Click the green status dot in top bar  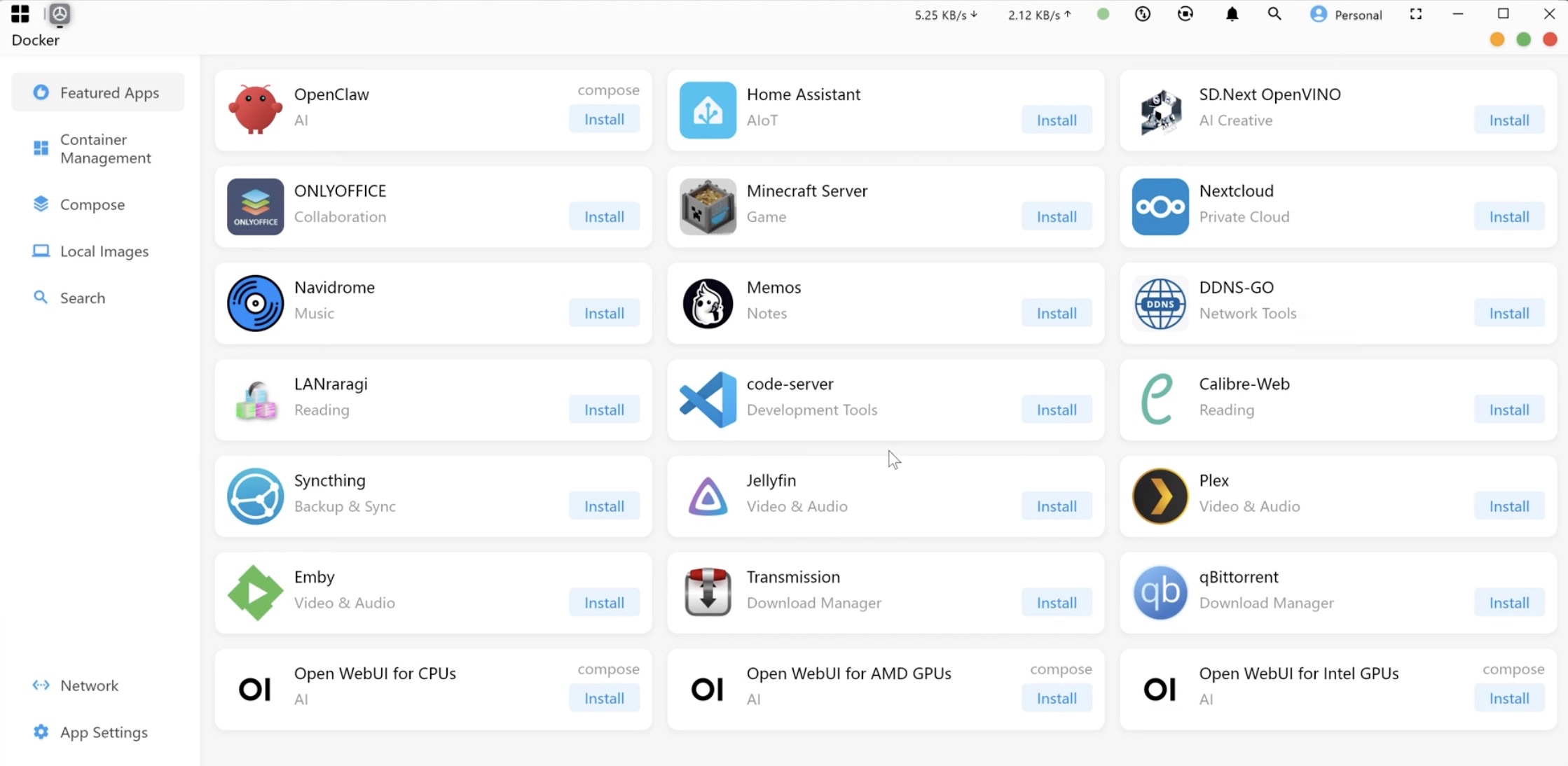[x=1103, y=14]
